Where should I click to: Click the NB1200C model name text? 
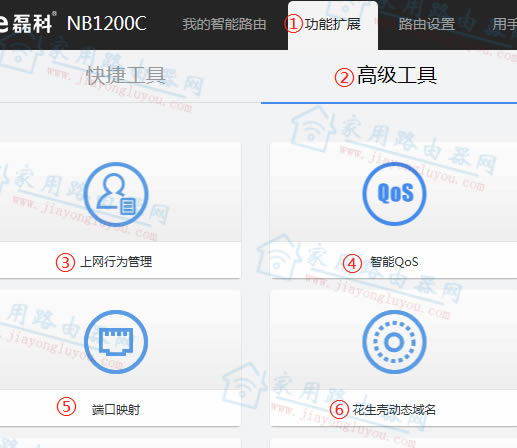pos(107,23)
